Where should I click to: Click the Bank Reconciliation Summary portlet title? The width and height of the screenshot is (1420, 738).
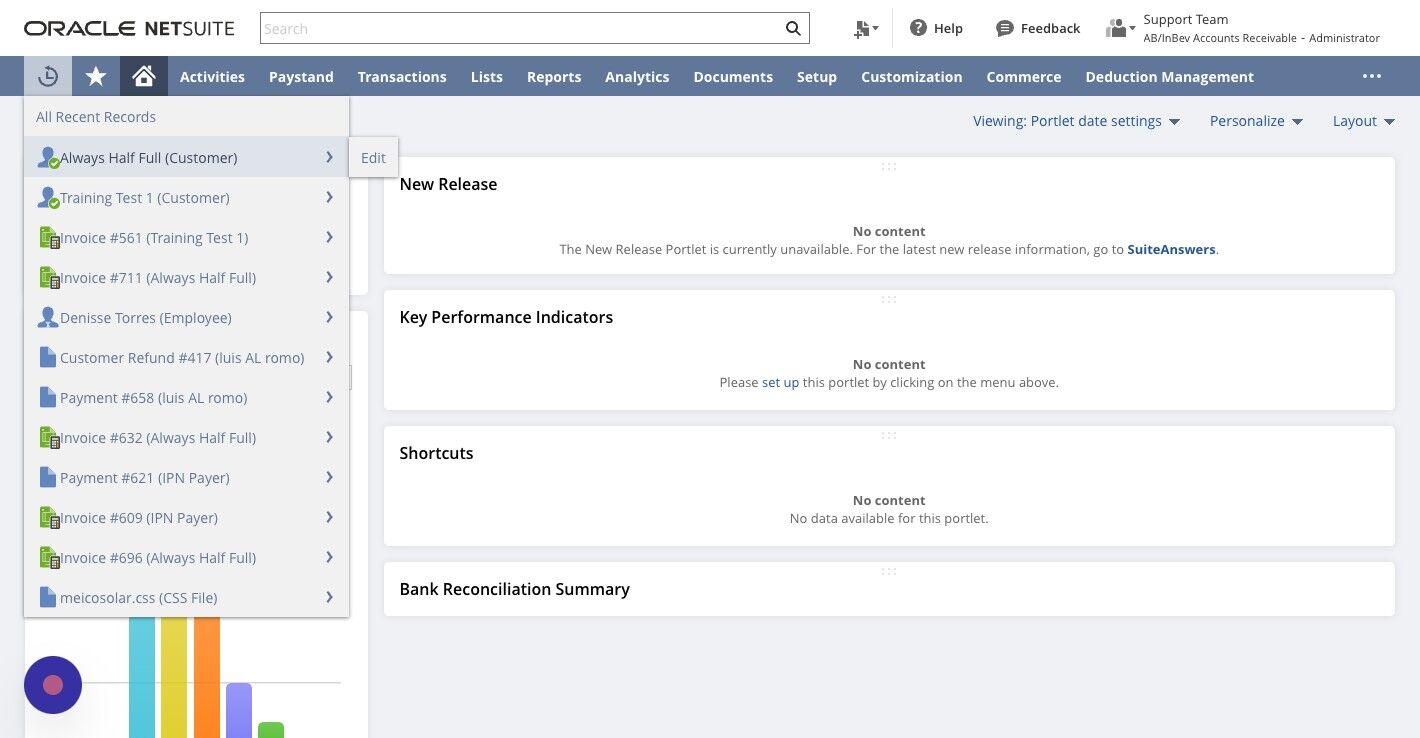514,589
